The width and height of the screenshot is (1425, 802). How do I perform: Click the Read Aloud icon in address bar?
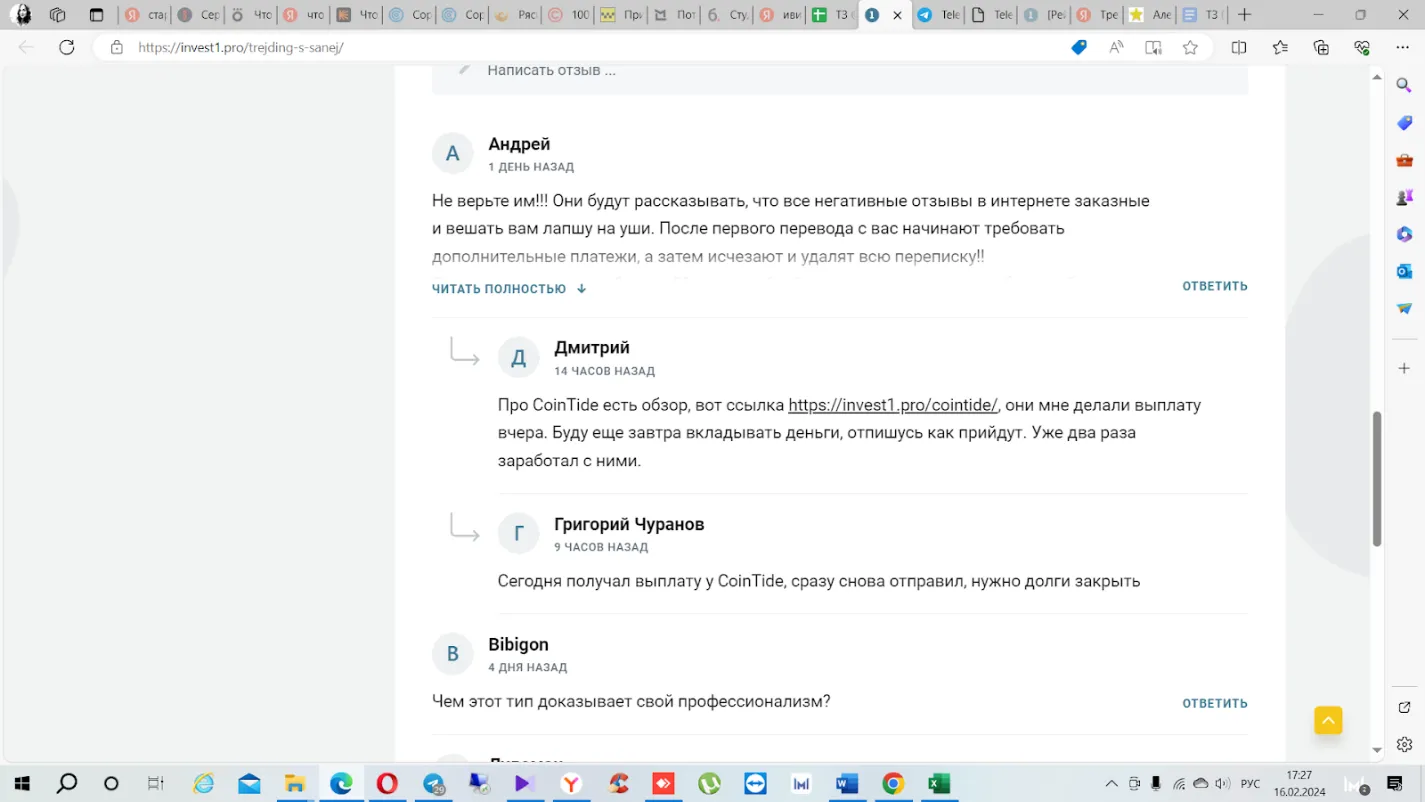pyautogui.click(x=1116, y=47)
